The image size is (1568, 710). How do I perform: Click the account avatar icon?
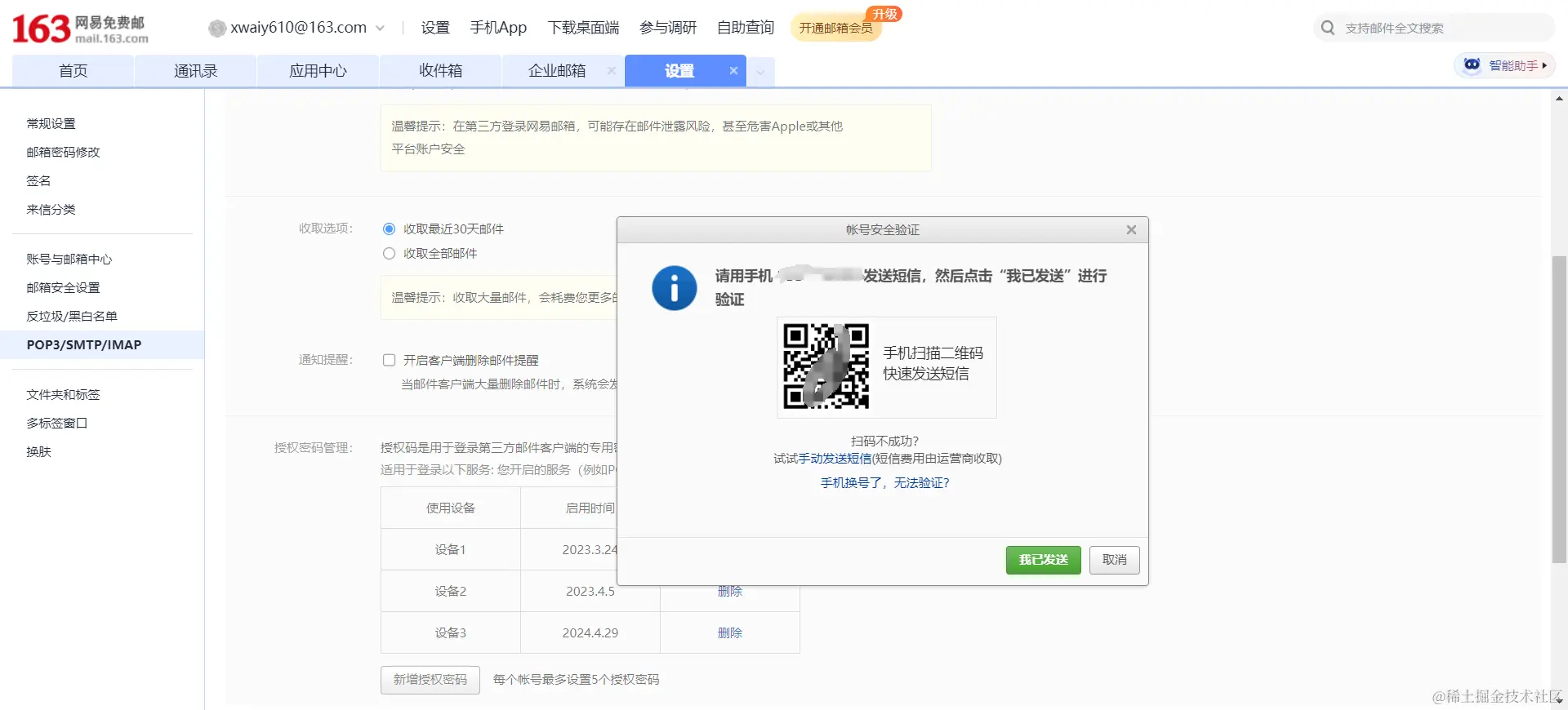[217, 29]
